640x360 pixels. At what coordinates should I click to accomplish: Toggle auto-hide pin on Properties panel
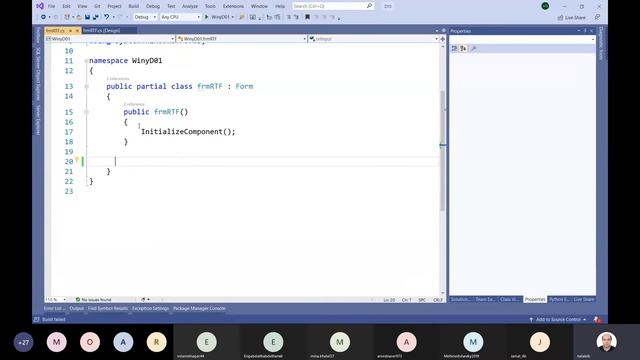(x=585, y=31)
